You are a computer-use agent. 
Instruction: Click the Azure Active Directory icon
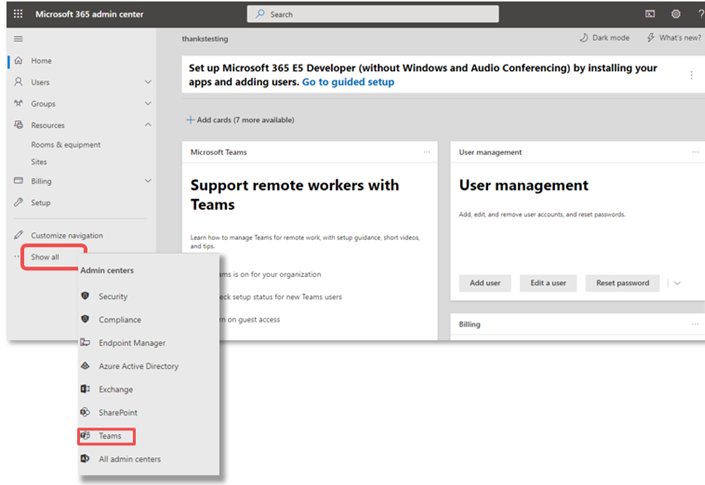pos(85,366)
